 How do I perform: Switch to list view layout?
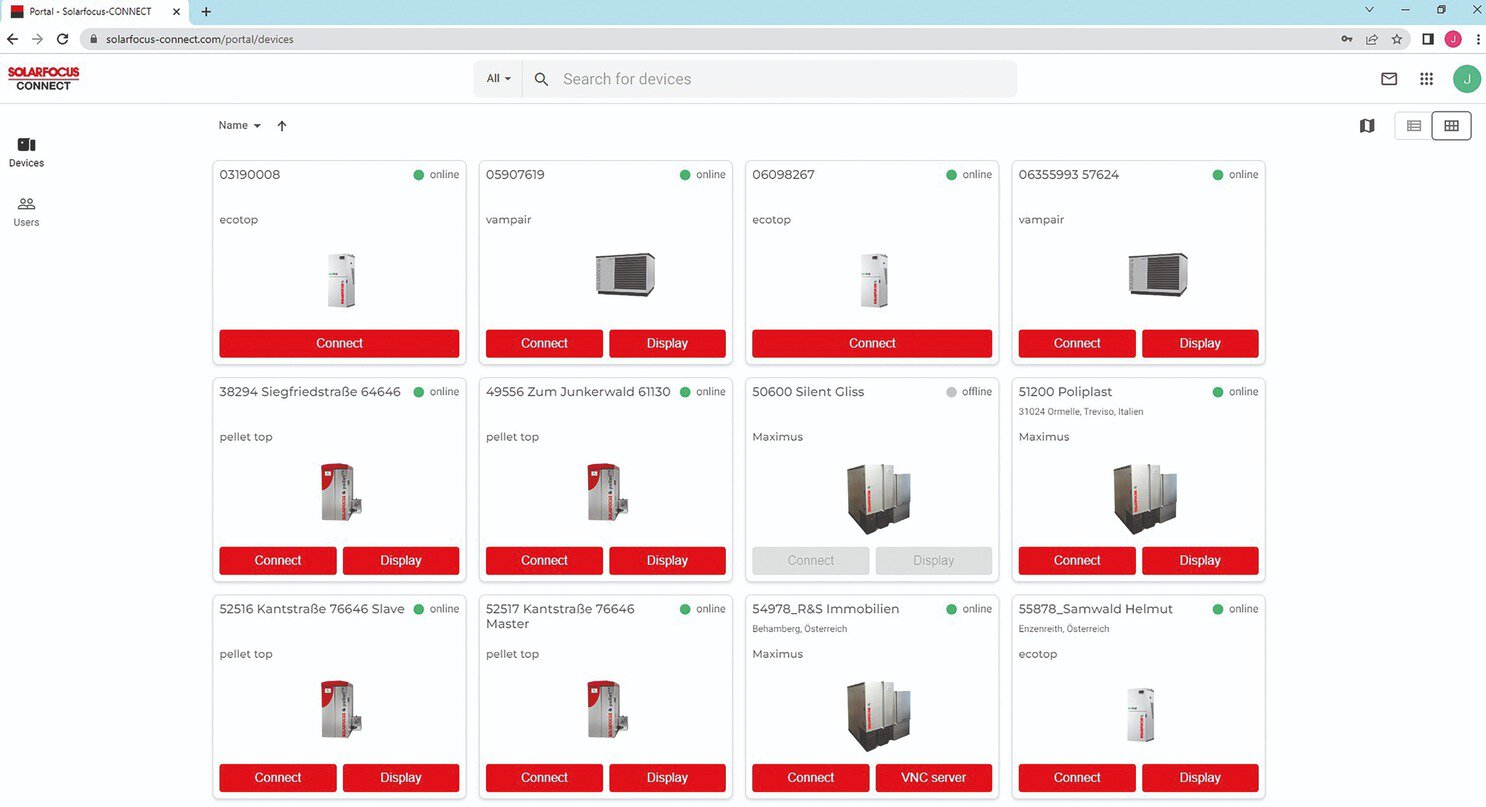tap(1414, 126)
